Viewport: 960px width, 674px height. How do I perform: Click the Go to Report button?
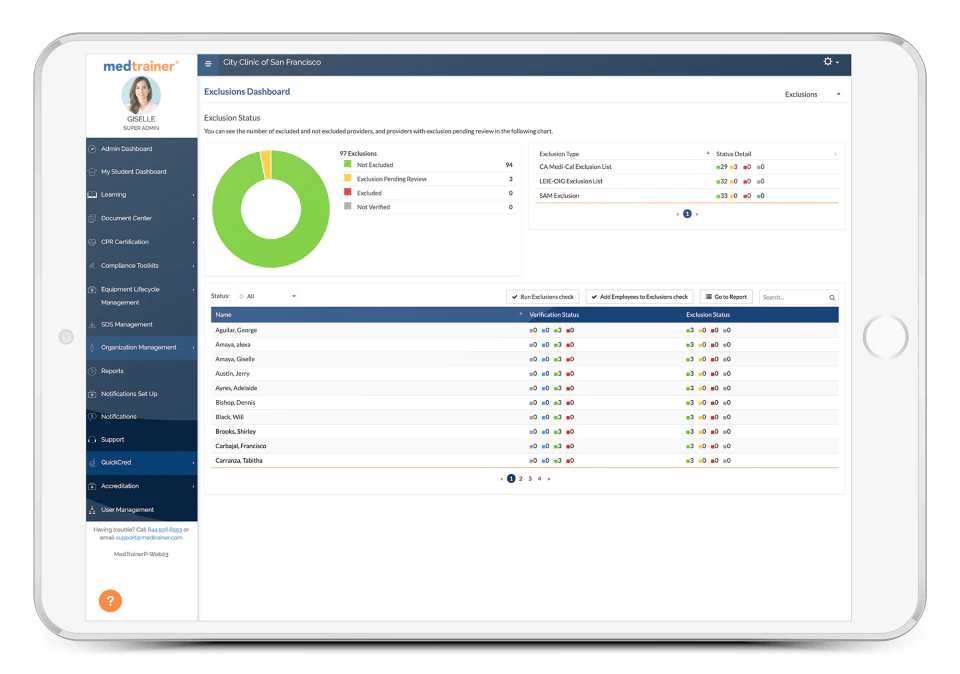(x=726, y=297)
